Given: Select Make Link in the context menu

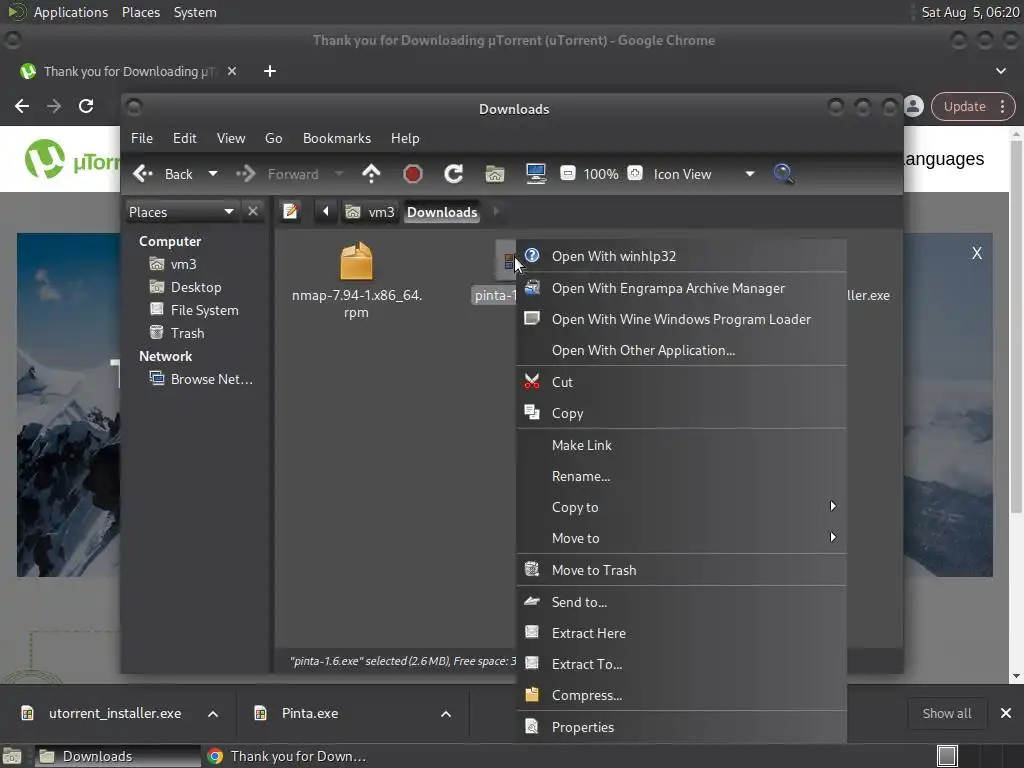Looking at the screenshot, I should point(681,445).
